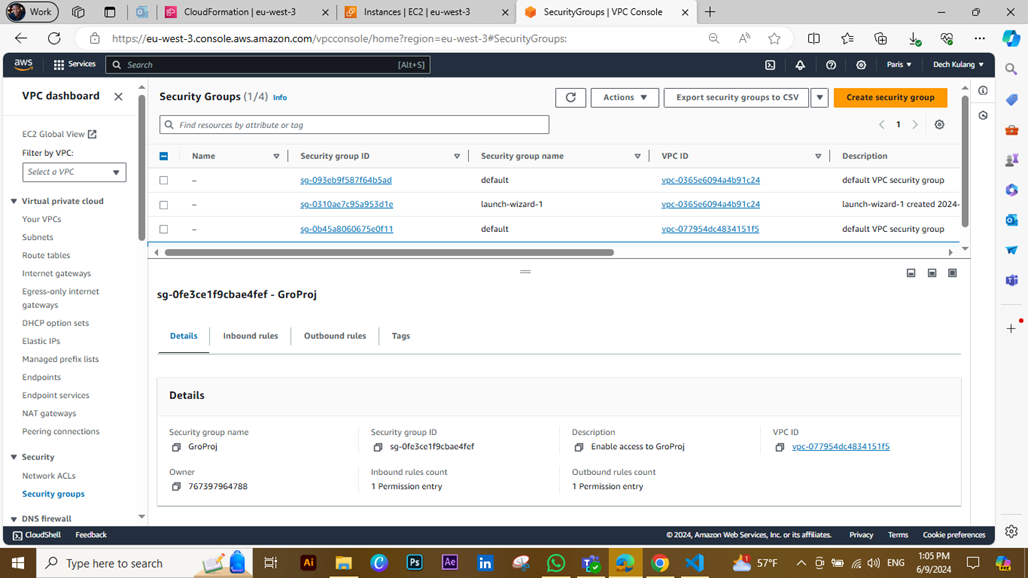1028x578 pixels.
Task: Open the Actions dropdown
Action: point(625,98)
